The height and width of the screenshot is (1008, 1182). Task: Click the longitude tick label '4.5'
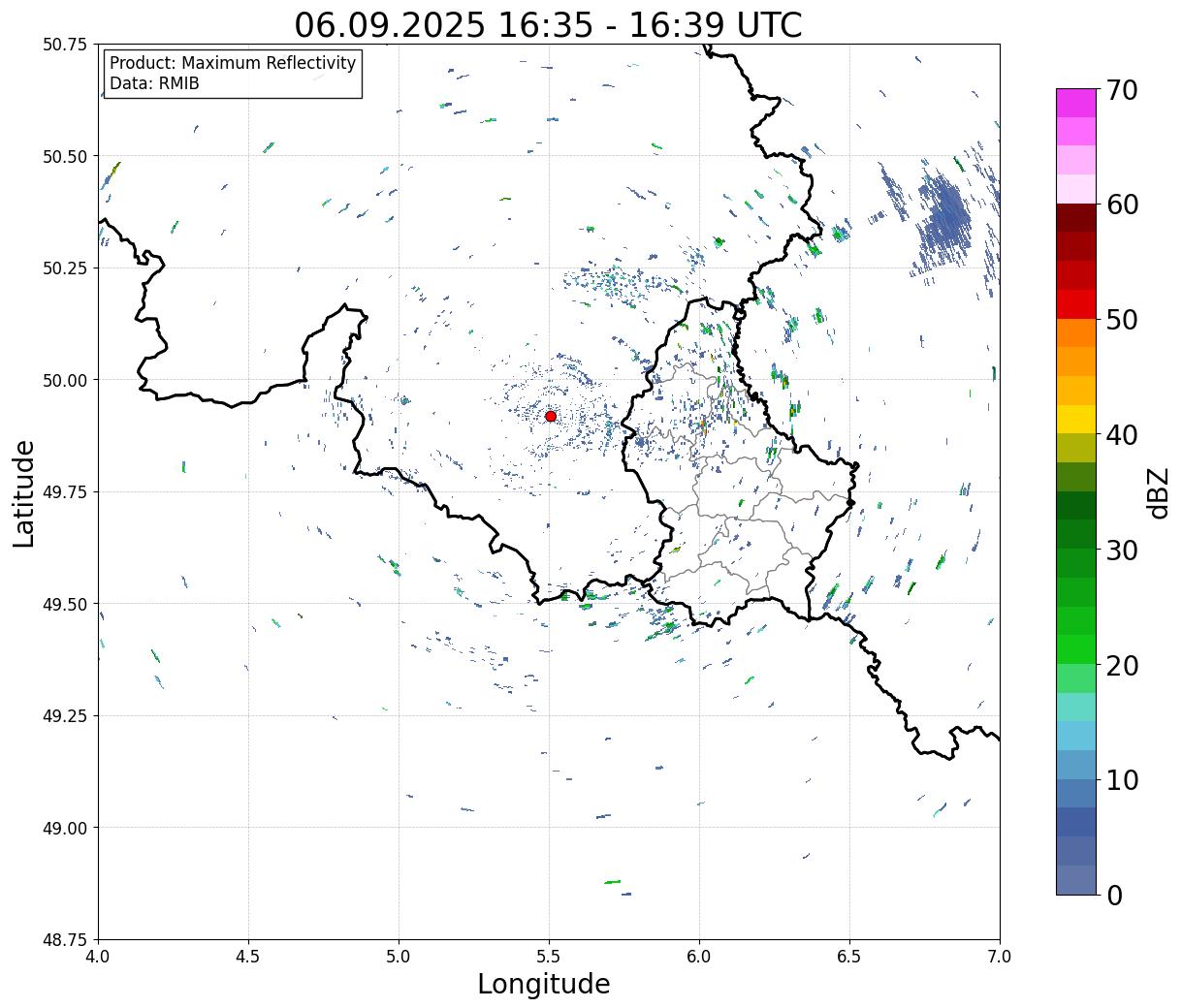[248, 957]
